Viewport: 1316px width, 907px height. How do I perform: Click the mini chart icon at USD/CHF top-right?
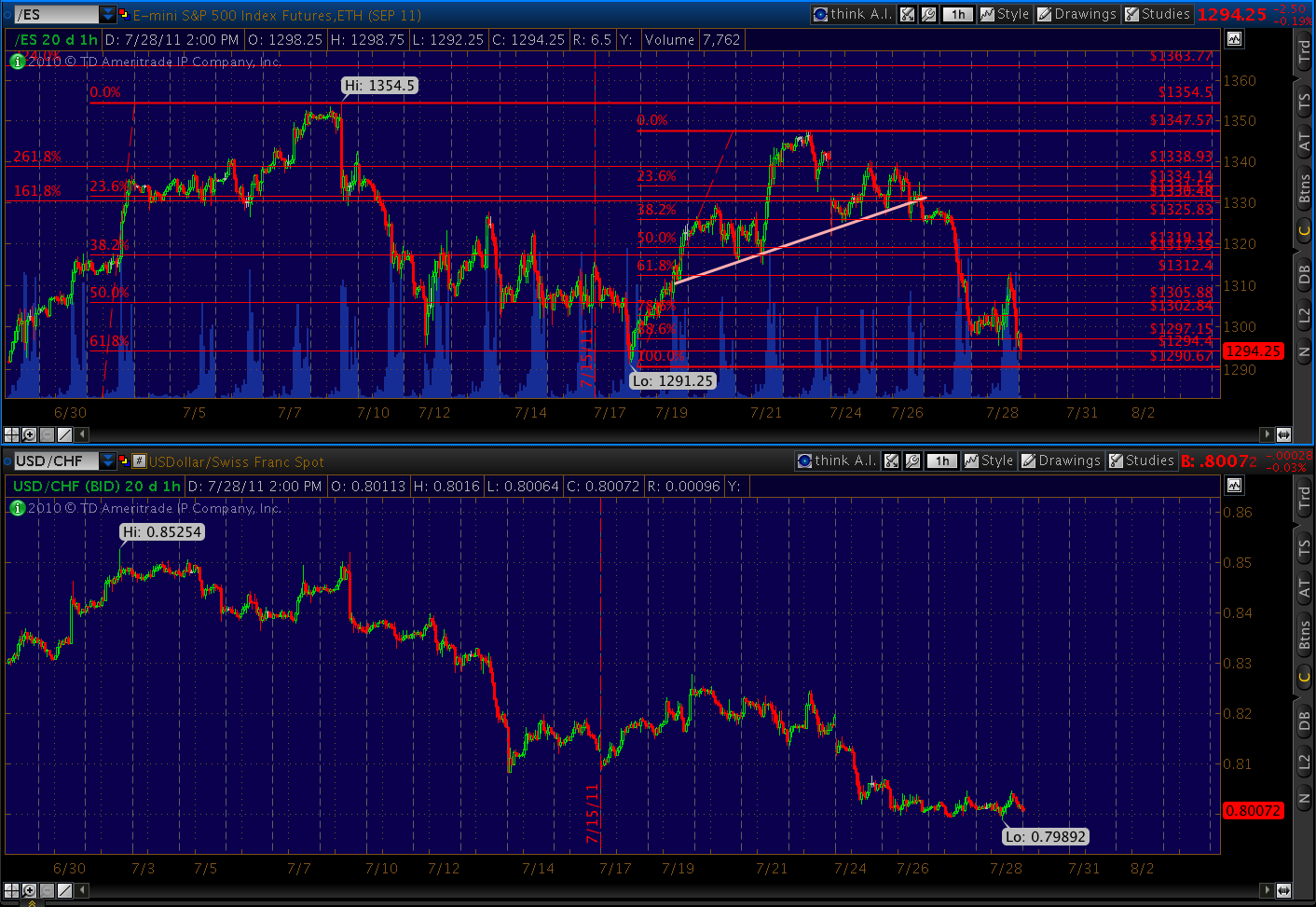tap(1234, 485)
